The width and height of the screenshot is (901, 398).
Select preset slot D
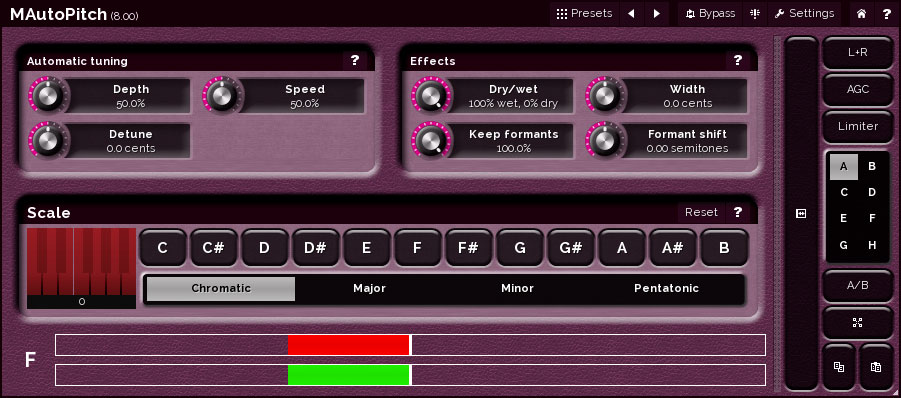click(x=872, y=192)
